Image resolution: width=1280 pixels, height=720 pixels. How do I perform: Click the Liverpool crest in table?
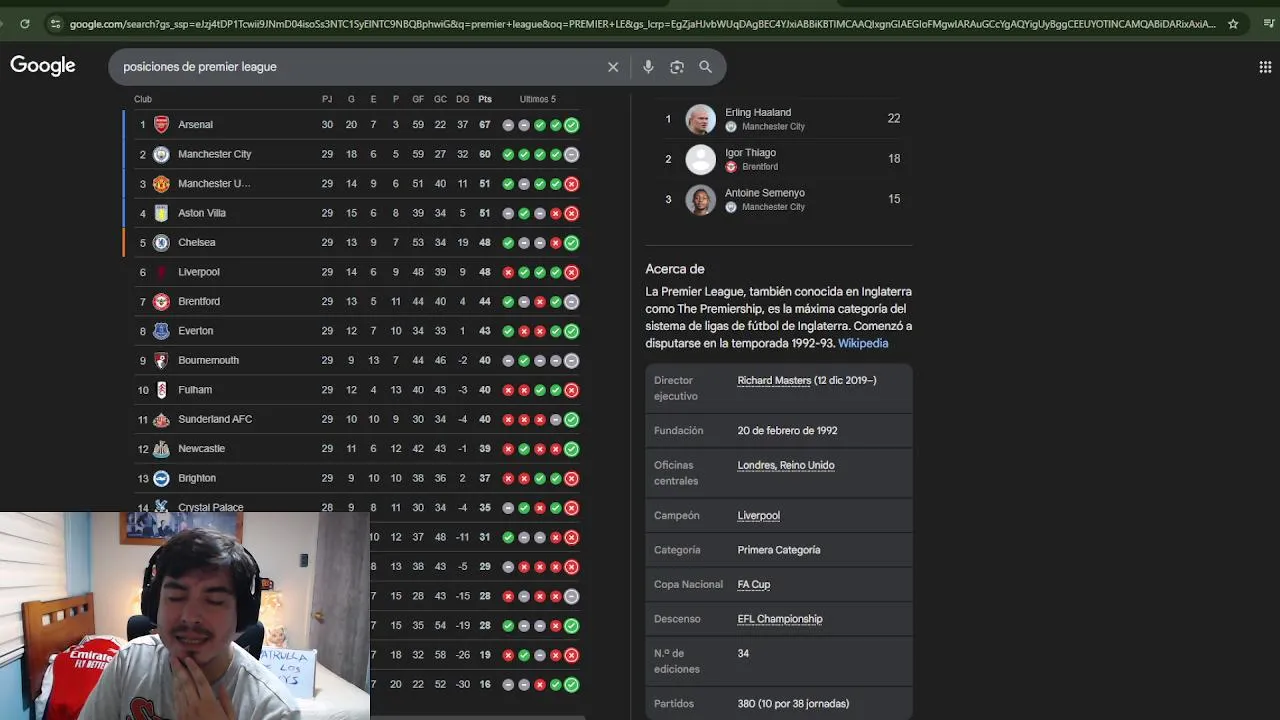pyautogui.click(x=161, y=272)
